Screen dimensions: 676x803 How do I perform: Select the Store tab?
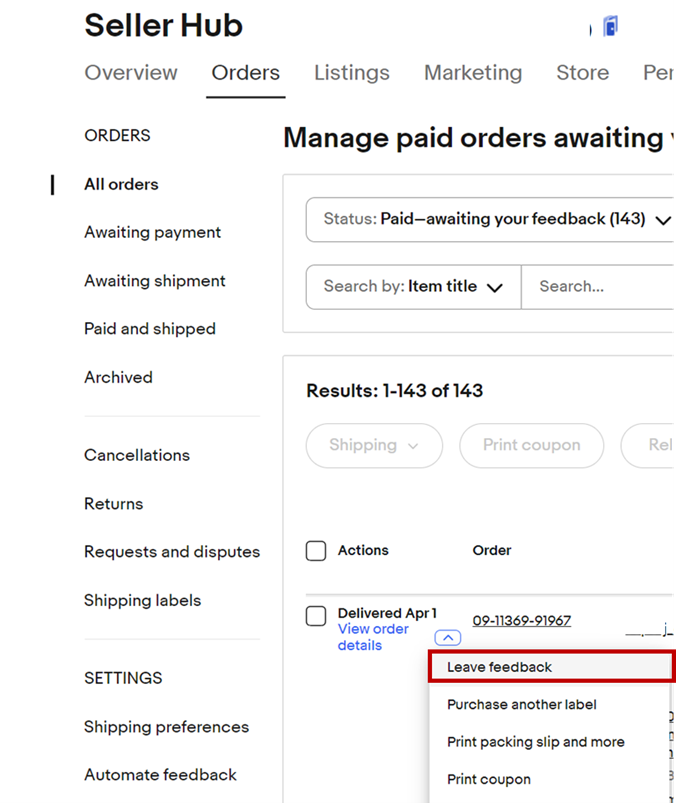[583, 73]
